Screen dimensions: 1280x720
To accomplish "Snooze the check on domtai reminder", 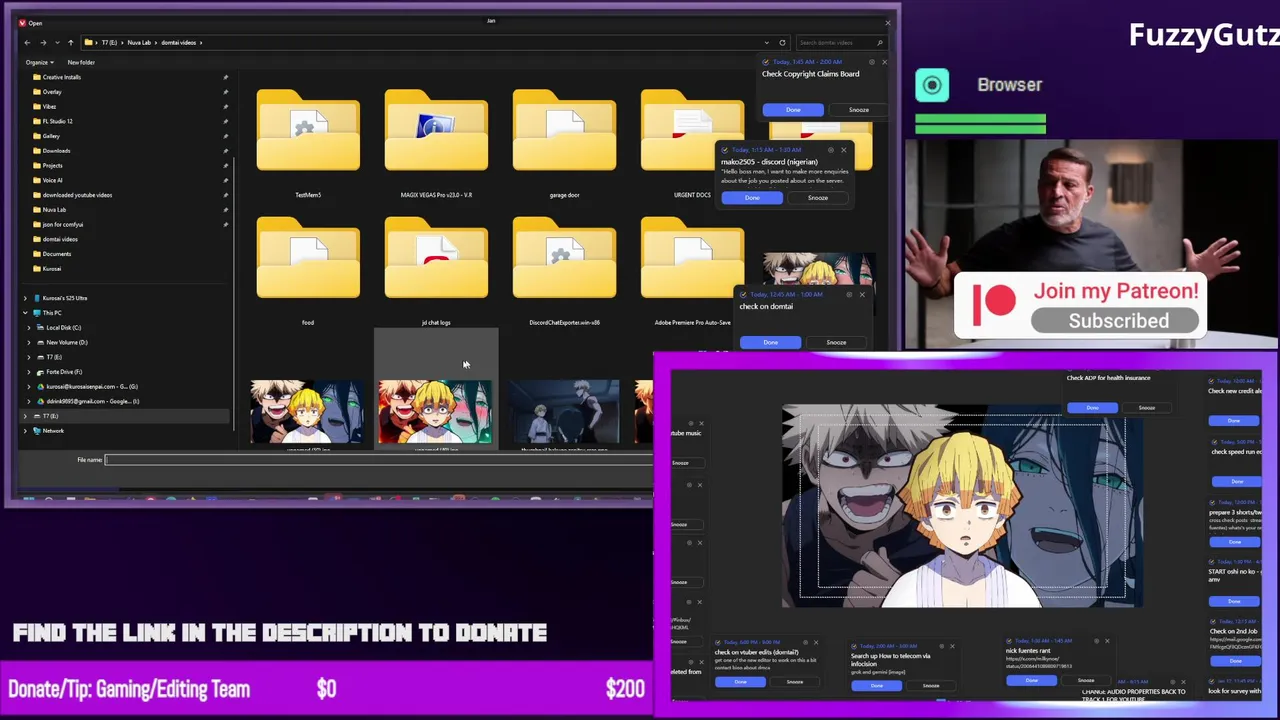I will (x=836, y=343).
